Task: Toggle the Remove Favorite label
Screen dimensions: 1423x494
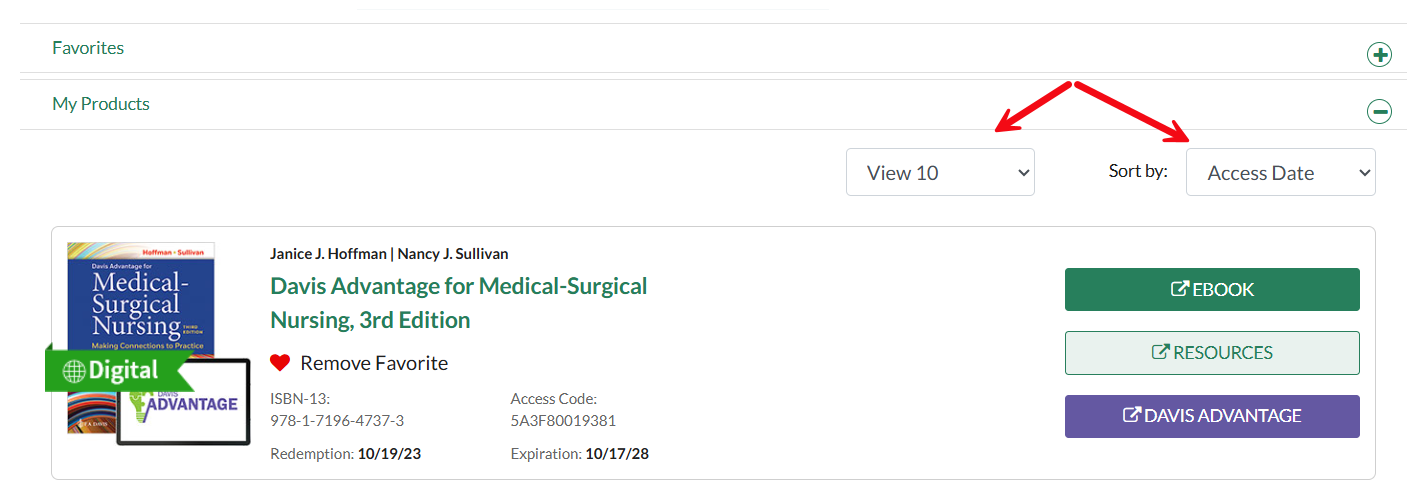Action: click(374, 363)
